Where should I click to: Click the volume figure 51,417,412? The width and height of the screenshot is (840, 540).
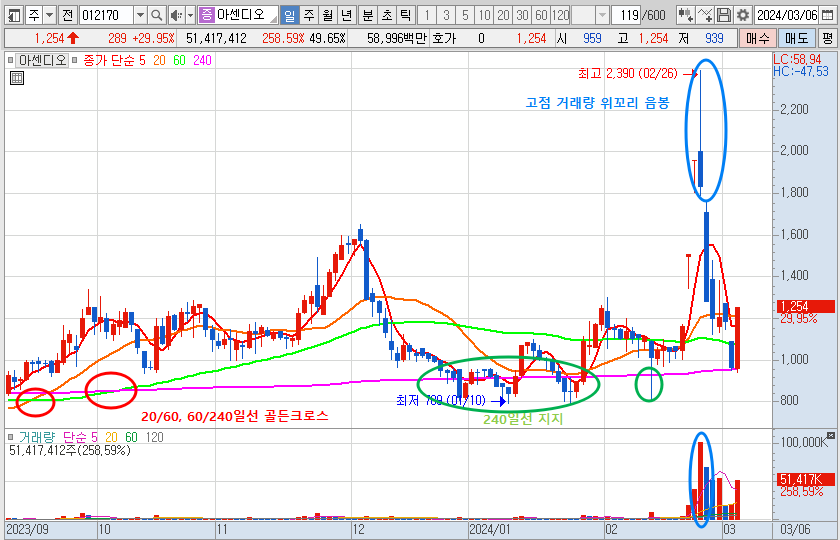tap(216, 39)
